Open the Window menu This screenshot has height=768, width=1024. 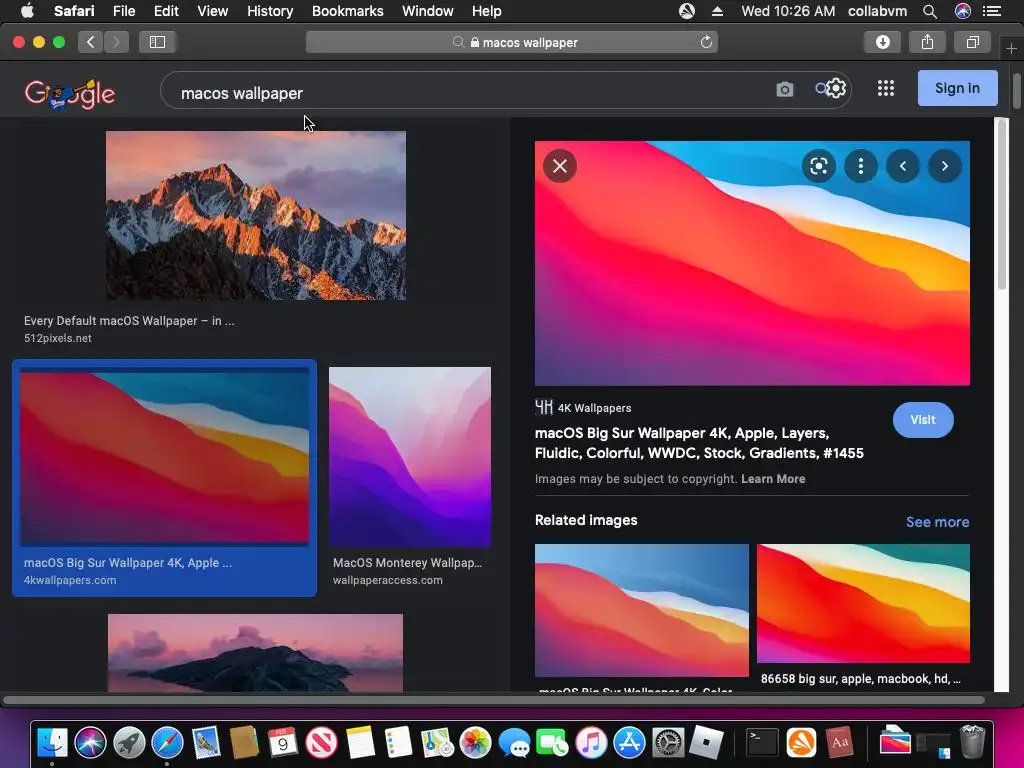click(427, 11)
